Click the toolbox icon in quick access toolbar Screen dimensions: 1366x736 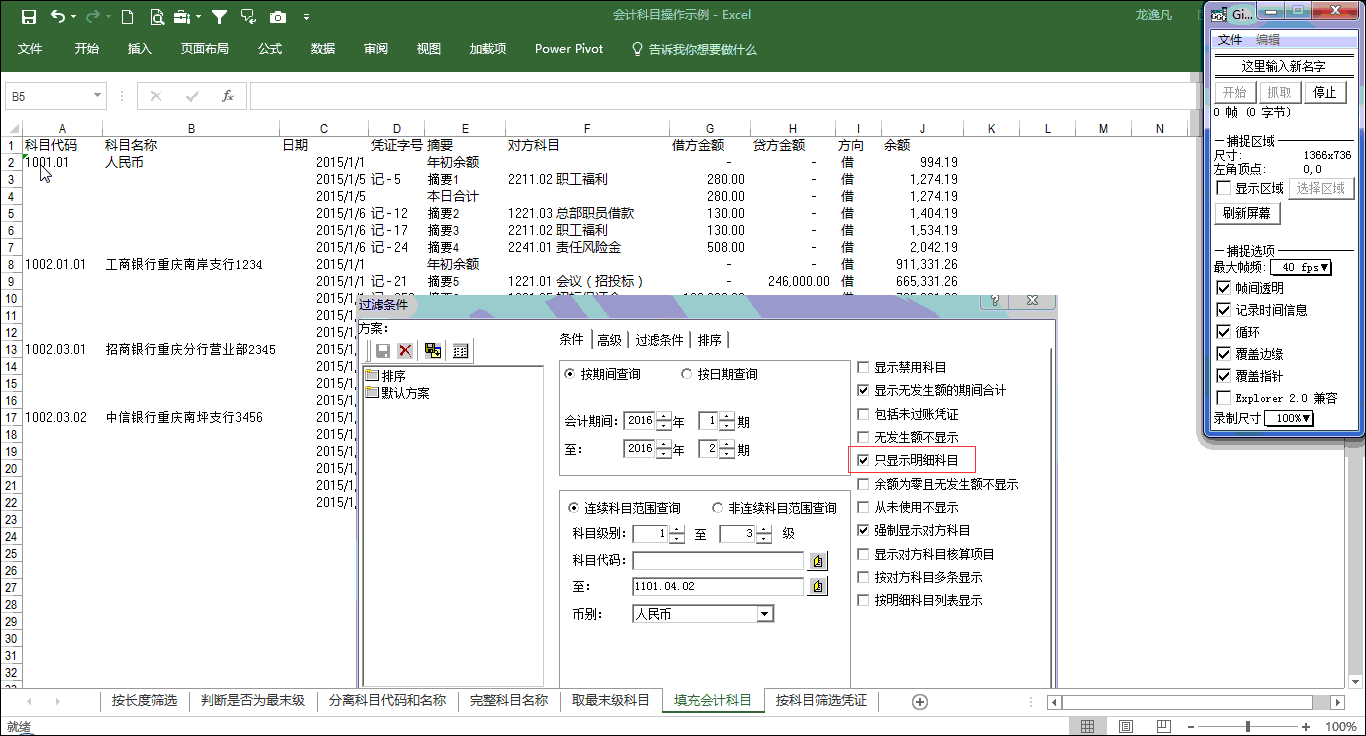[x=183, y=17]
